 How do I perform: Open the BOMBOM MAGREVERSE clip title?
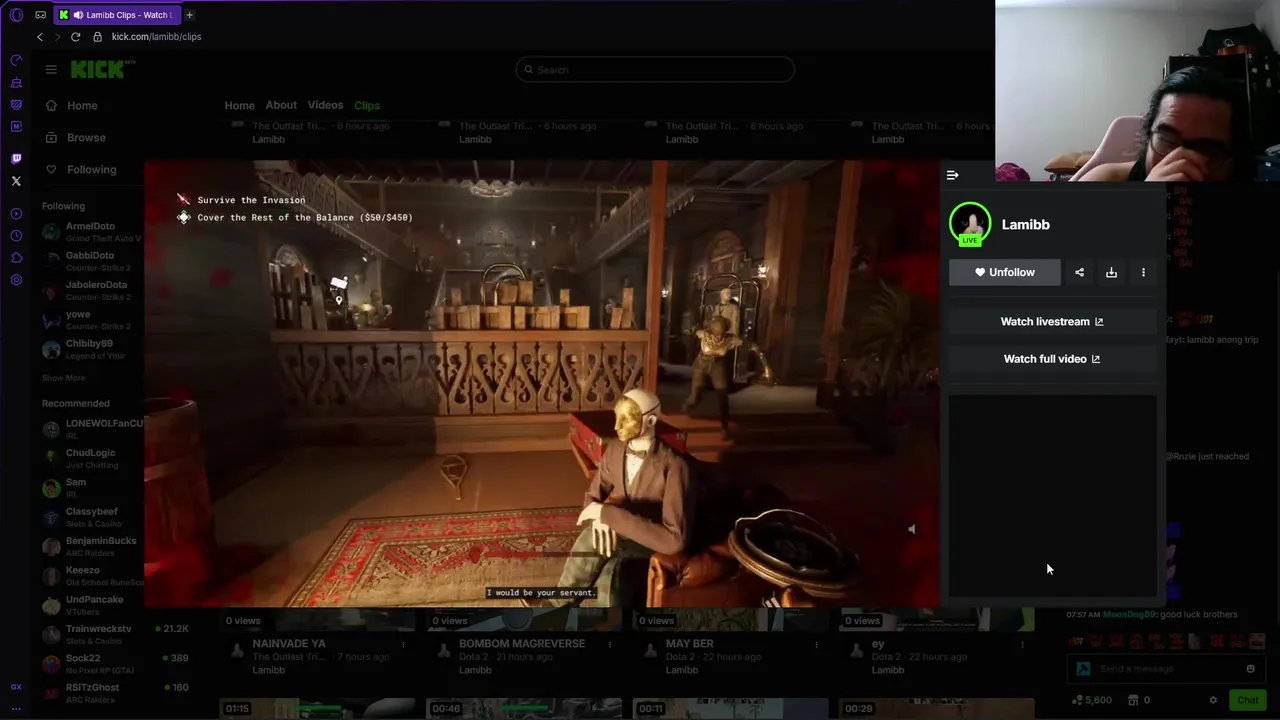coord(522,644)
